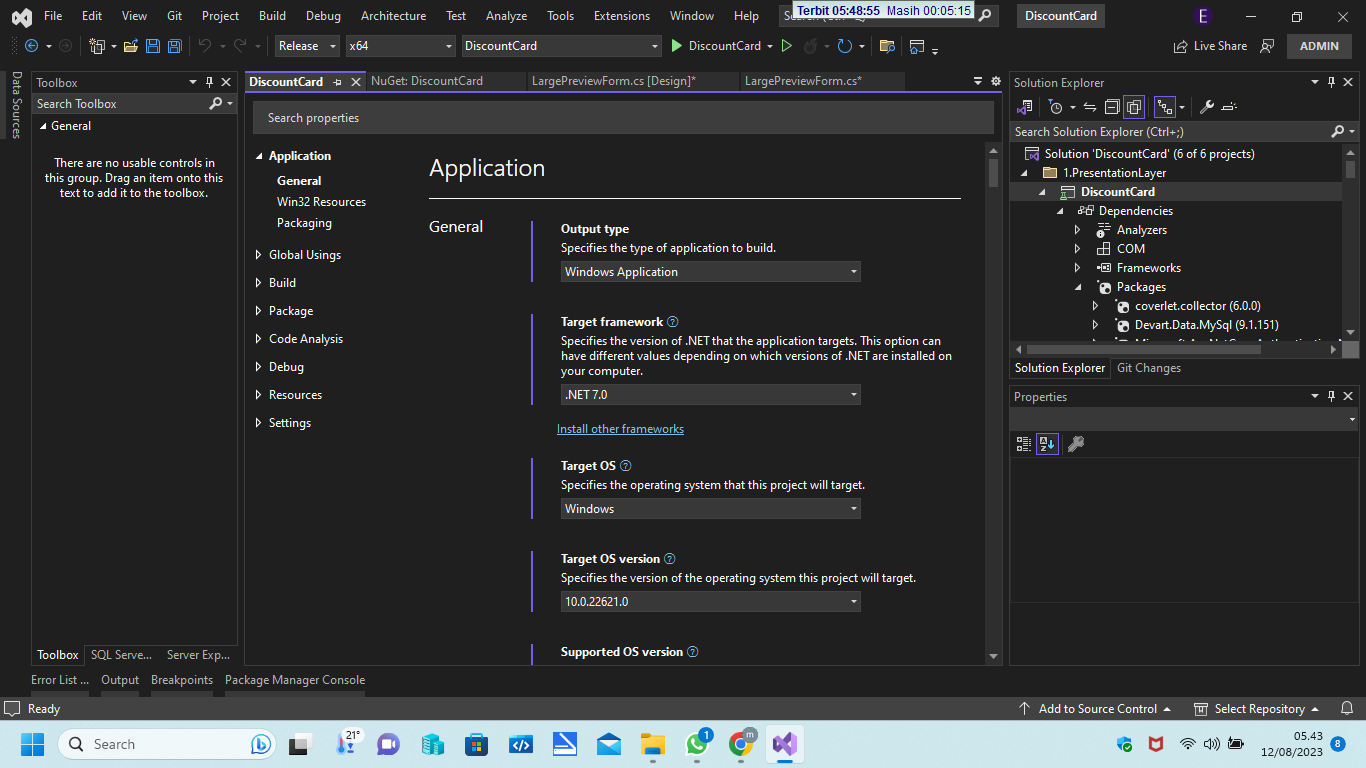Select the Save All icon
This screenshot has width=1366, height=768.
pyautogui.click(x=174, y=46)
